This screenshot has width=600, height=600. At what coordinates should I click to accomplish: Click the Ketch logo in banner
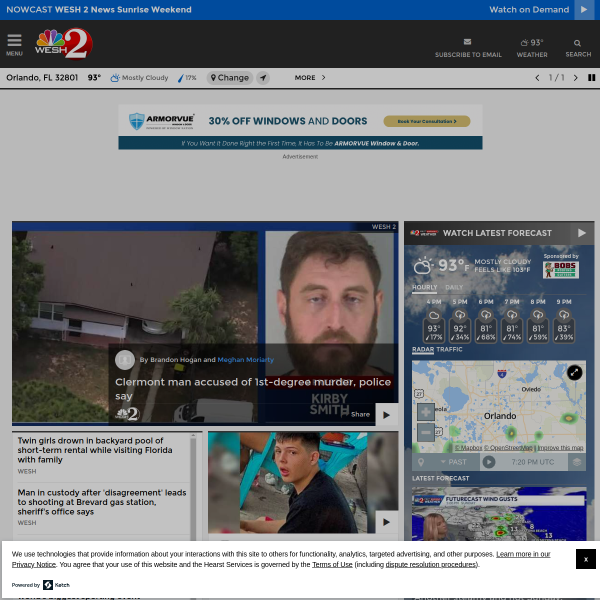click(56, 585)
